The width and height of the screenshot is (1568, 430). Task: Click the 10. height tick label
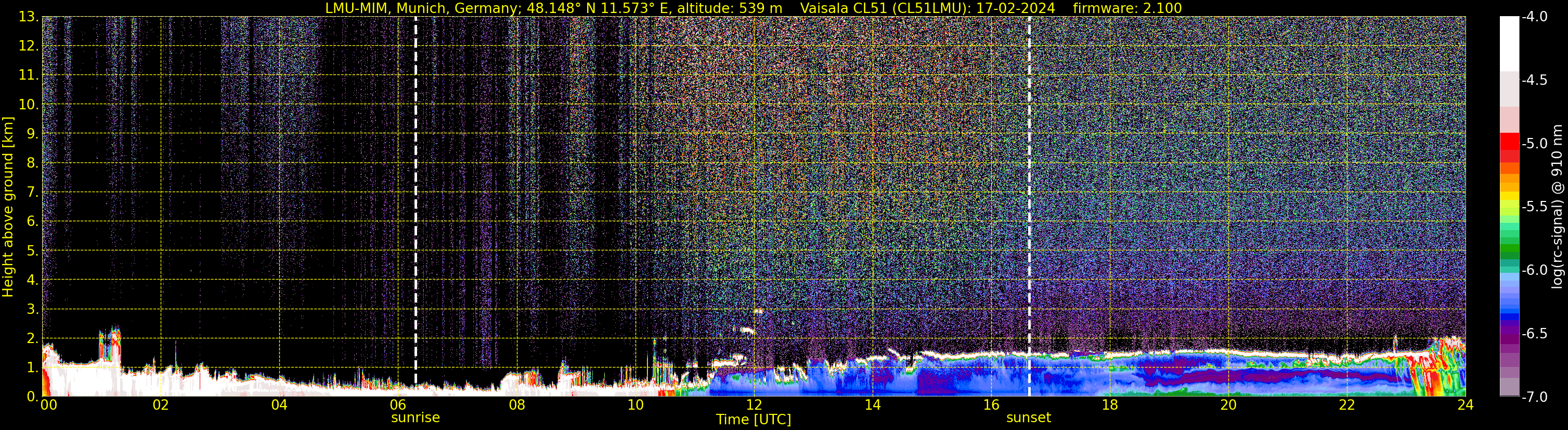point(29,104)
